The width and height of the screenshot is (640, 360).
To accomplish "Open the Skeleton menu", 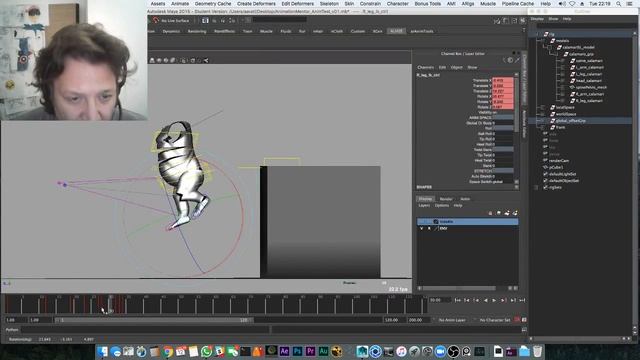I will click(329, 3).
